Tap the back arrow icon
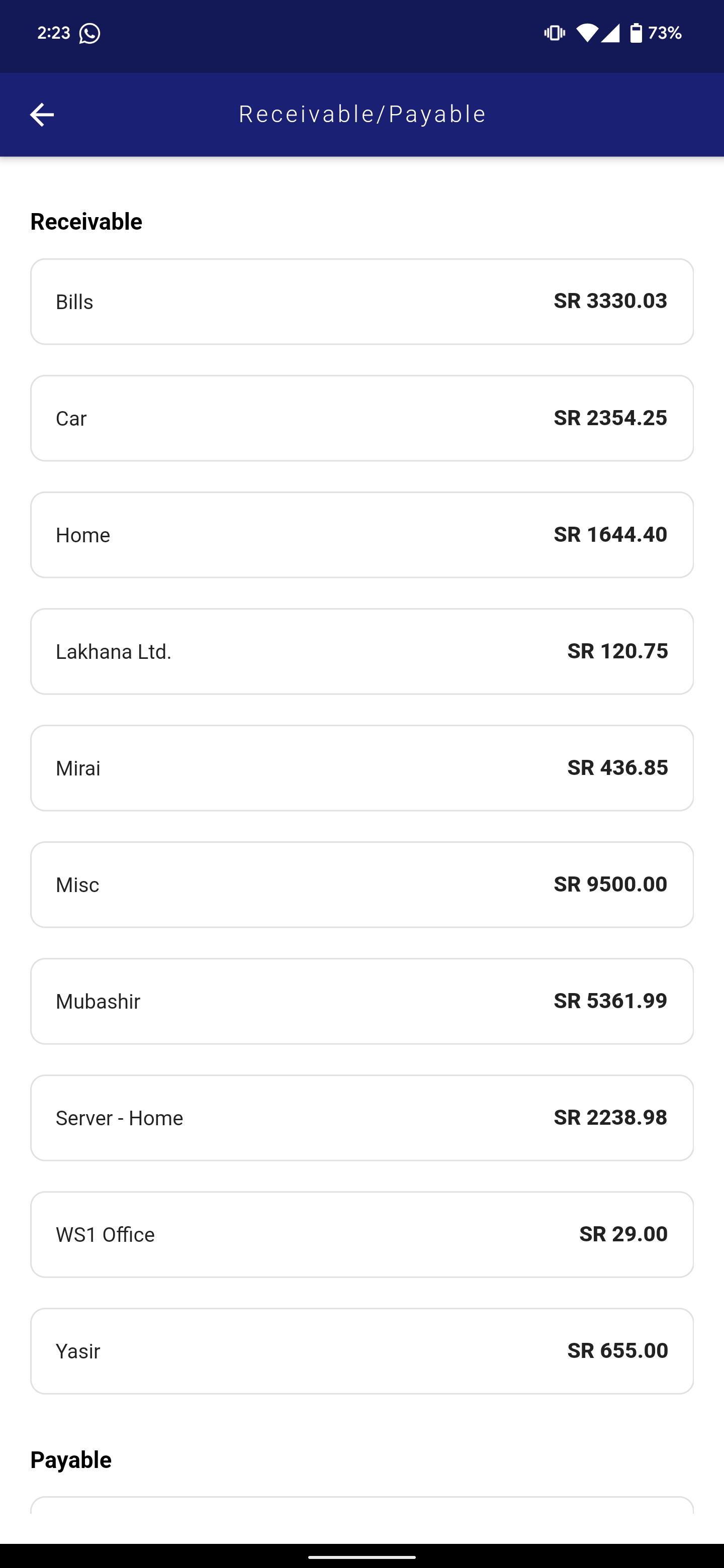The image size is (724, 1568). (42, 115)
